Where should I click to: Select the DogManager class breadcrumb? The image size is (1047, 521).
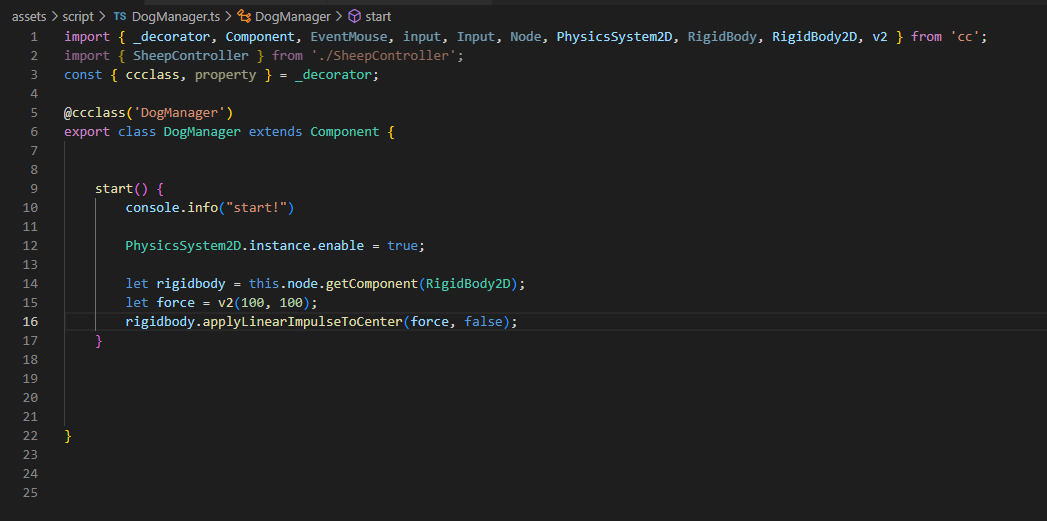tap(292, 16)
